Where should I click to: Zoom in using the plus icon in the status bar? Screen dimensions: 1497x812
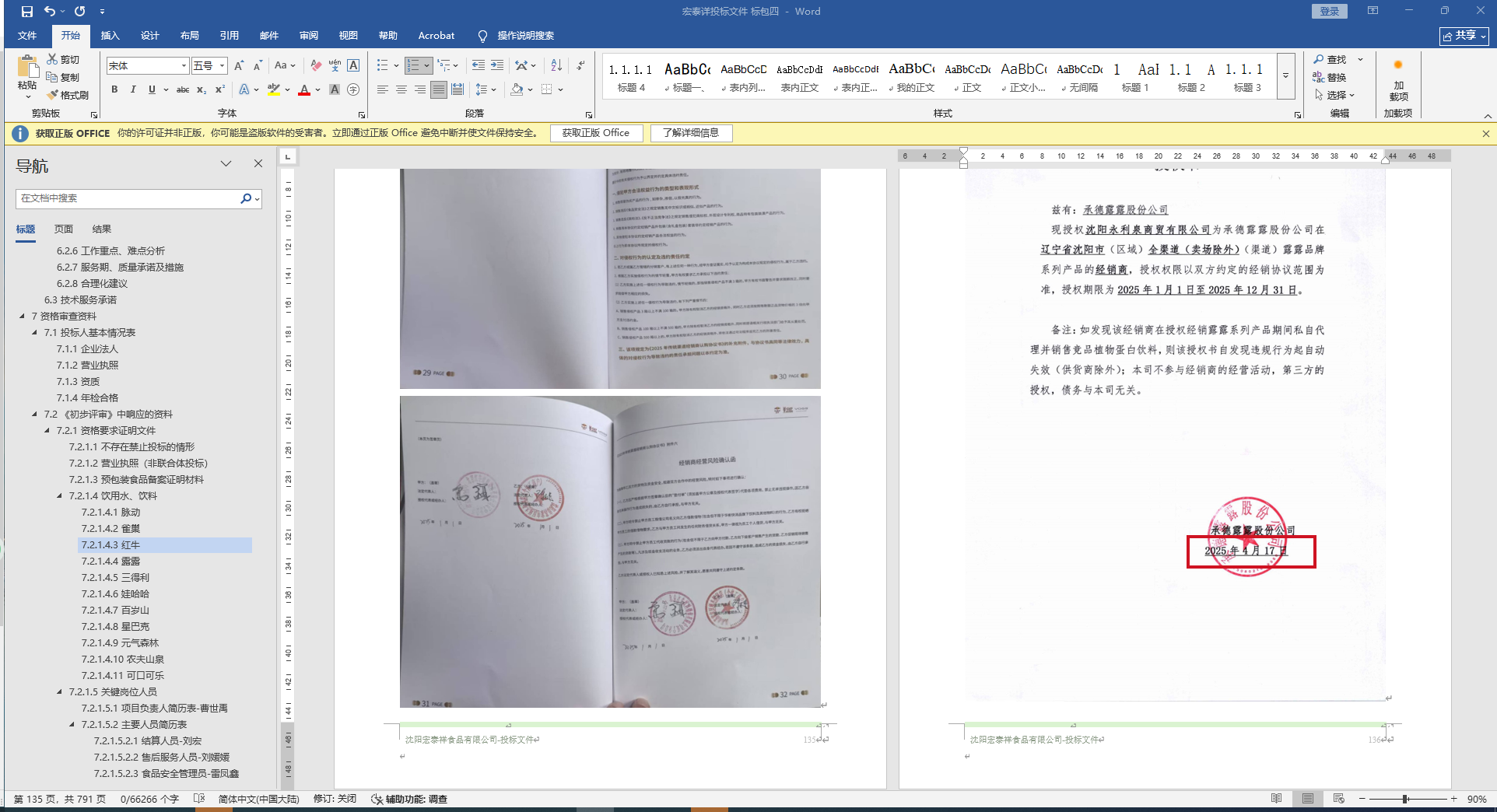click(1453, 799)
